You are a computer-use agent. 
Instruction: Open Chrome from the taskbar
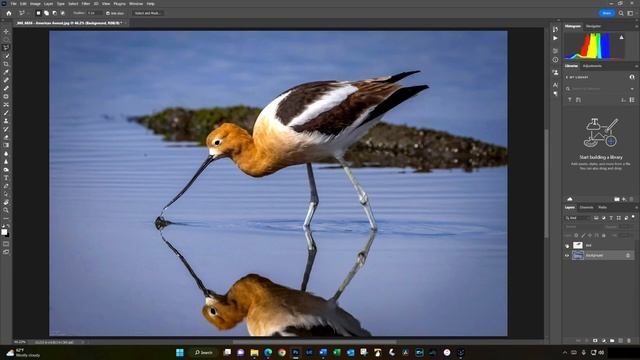[x=282, y=352]
